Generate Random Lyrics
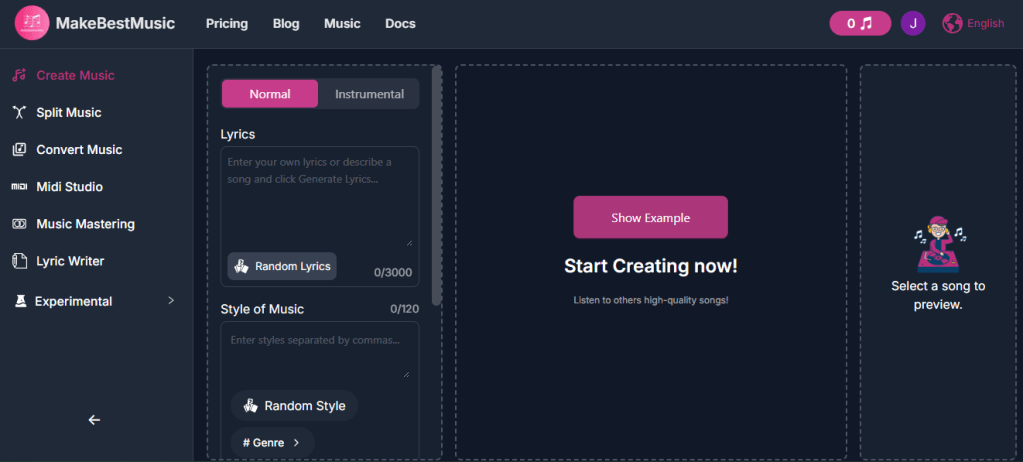The image size is (1023, 462). tap(282, 266)
